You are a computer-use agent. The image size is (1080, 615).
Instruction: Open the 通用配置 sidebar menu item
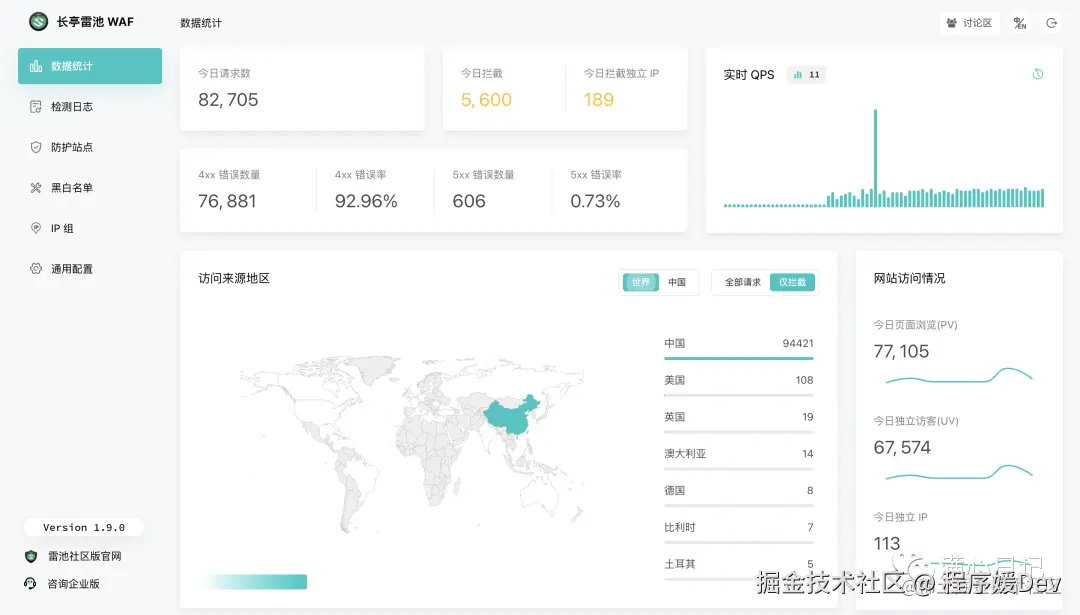90,269
